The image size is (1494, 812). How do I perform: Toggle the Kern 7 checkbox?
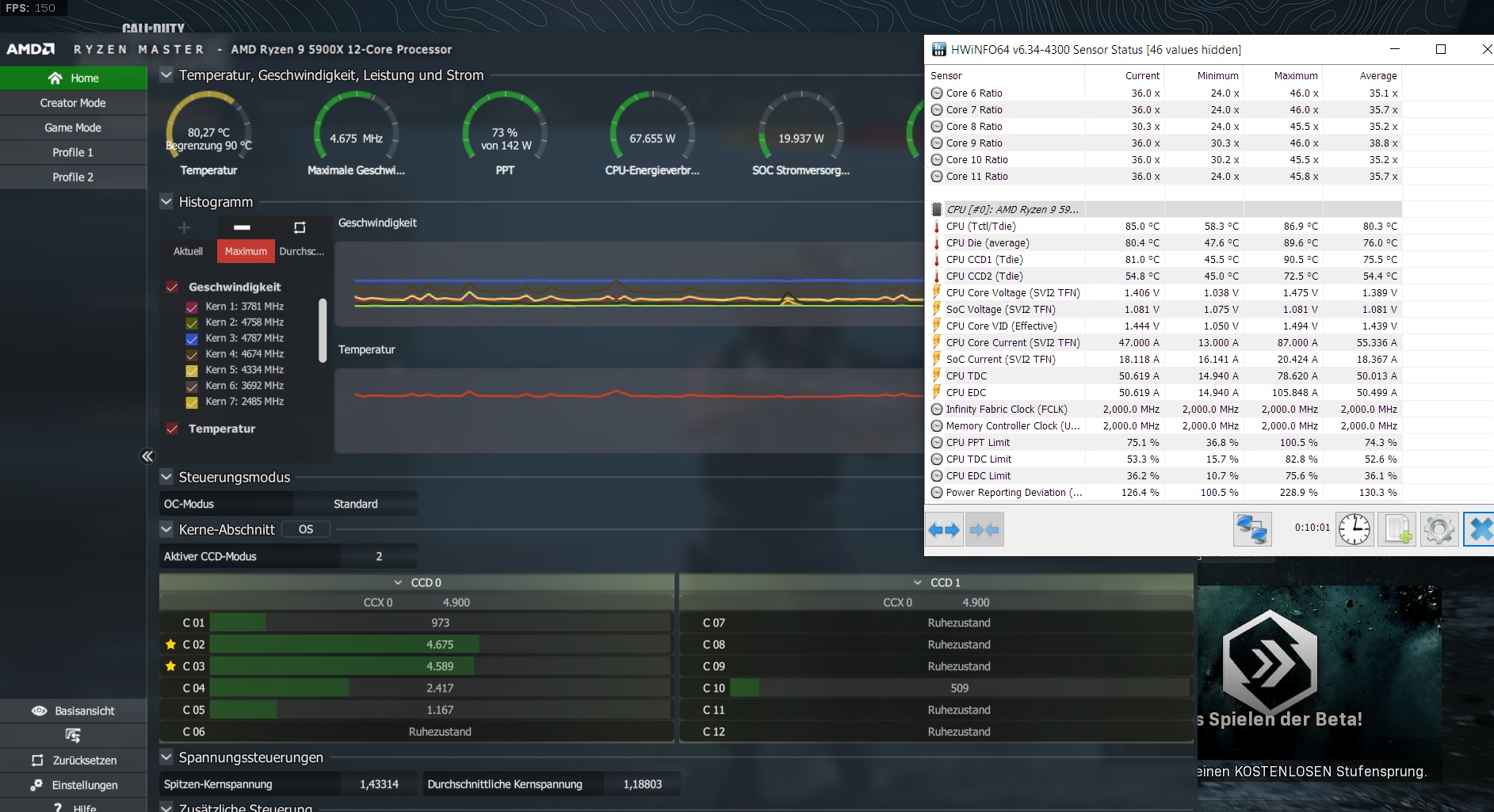point(192,402)
